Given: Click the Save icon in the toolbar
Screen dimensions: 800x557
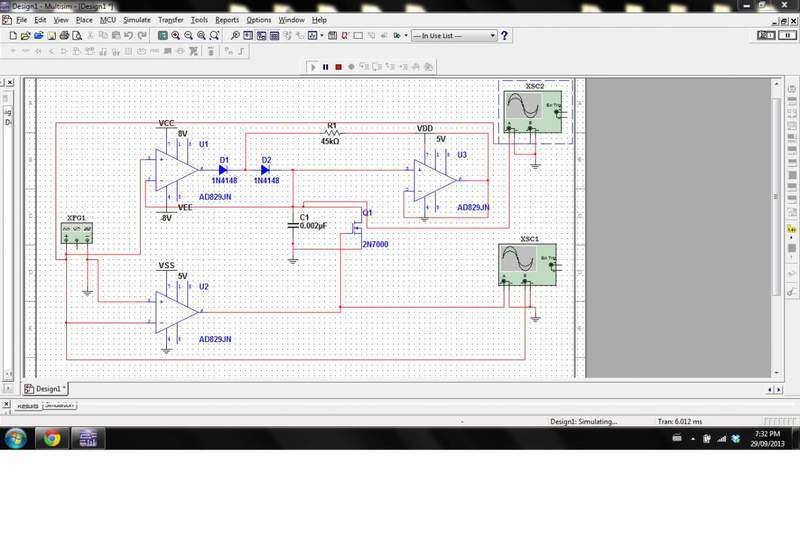Looking at the screenshot, I should [x=51, y=35].
